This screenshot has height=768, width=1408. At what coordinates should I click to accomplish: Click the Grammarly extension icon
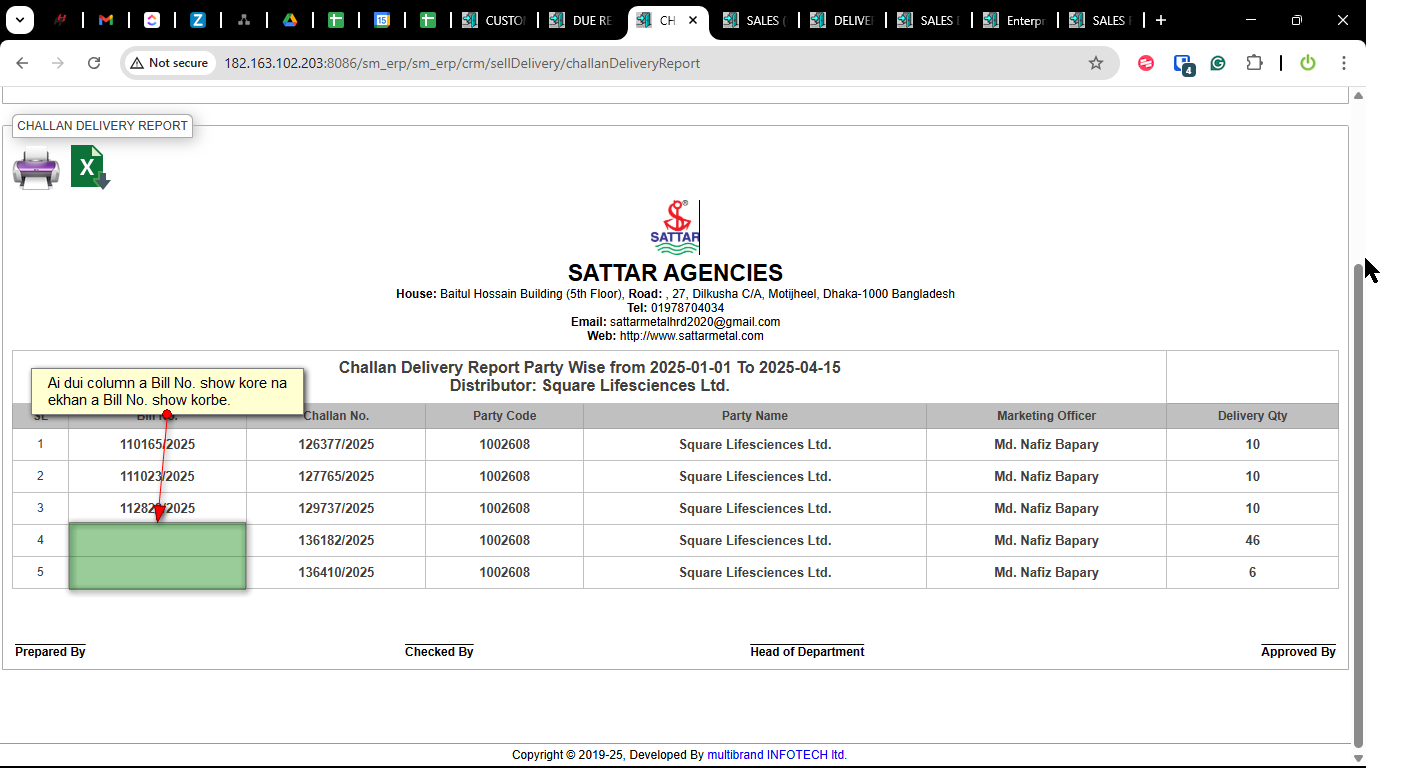pos(1218,63)
